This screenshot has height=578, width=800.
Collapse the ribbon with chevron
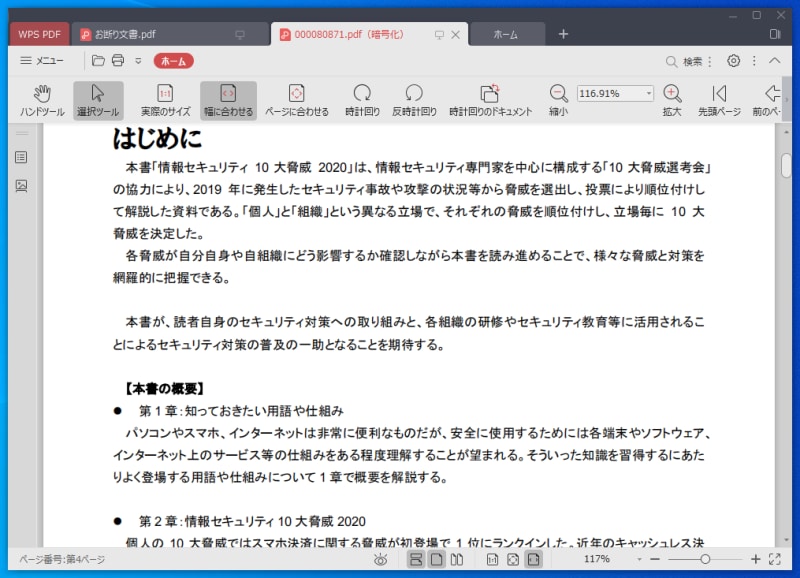tap(774, 61)
